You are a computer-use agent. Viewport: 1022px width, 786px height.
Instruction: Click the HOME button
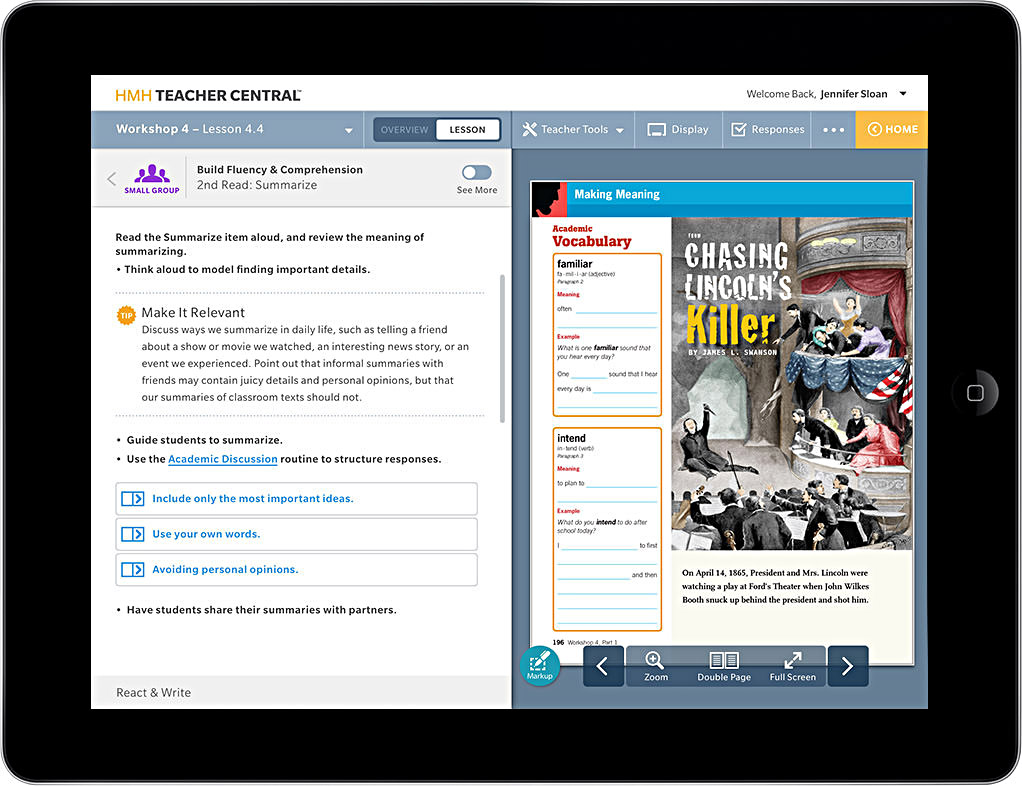click(x=891, y=130)
